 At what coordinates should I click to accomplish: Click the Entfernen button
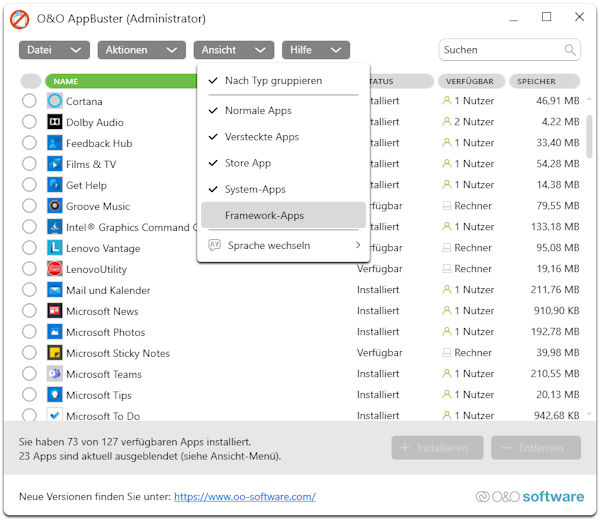click(x=536, y=448)
